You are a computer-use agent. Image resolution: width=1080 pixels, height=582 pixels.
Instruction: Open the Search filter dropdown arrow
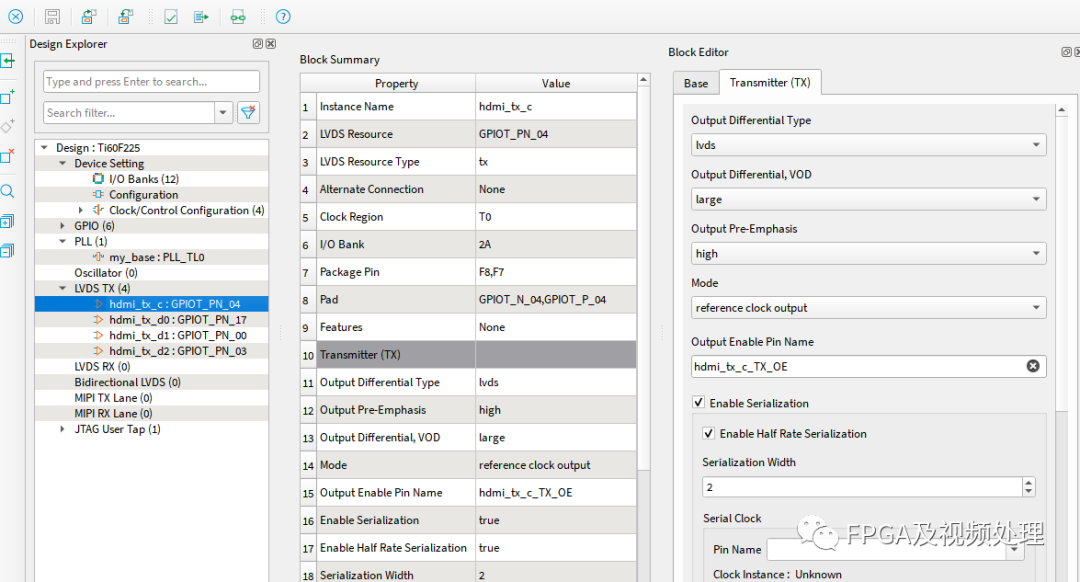pyautogui.click(x=223, y=112)
